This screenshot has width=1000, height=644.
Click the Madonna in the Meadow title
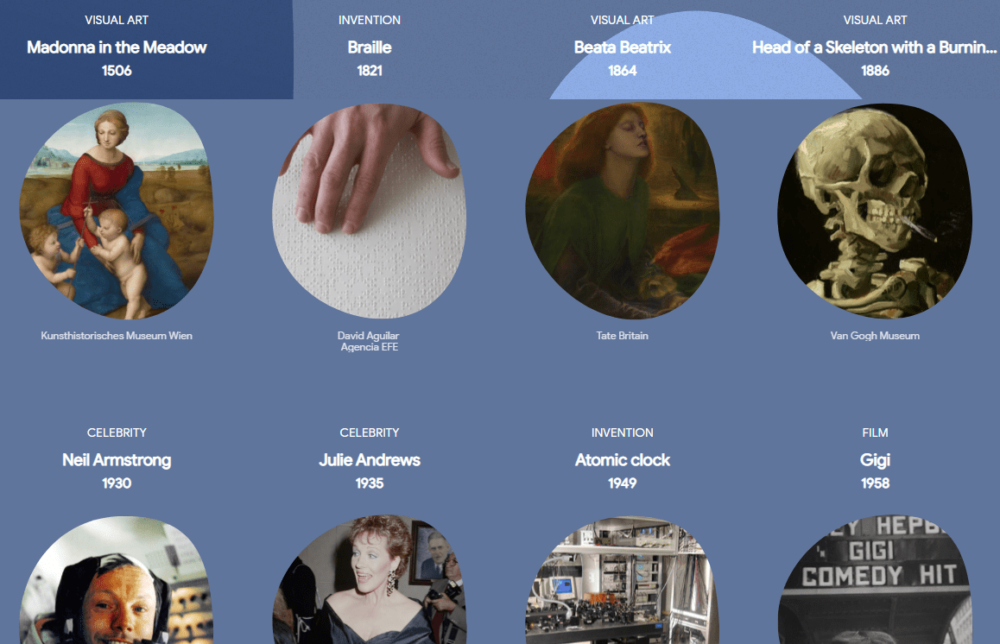[x=117, y=47]
